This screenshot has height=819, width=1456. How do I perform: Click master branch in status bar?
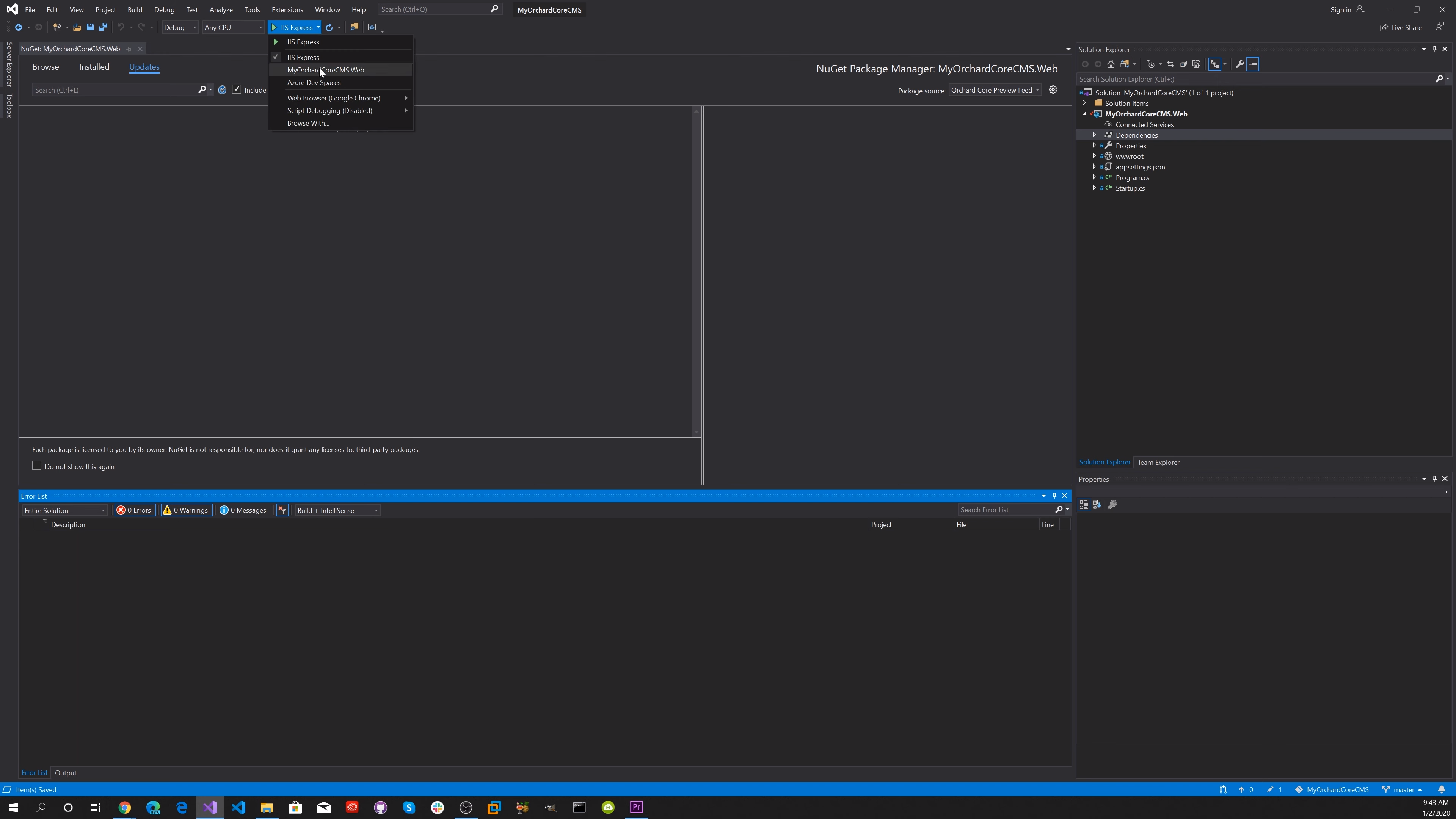tap(1402, 789)
